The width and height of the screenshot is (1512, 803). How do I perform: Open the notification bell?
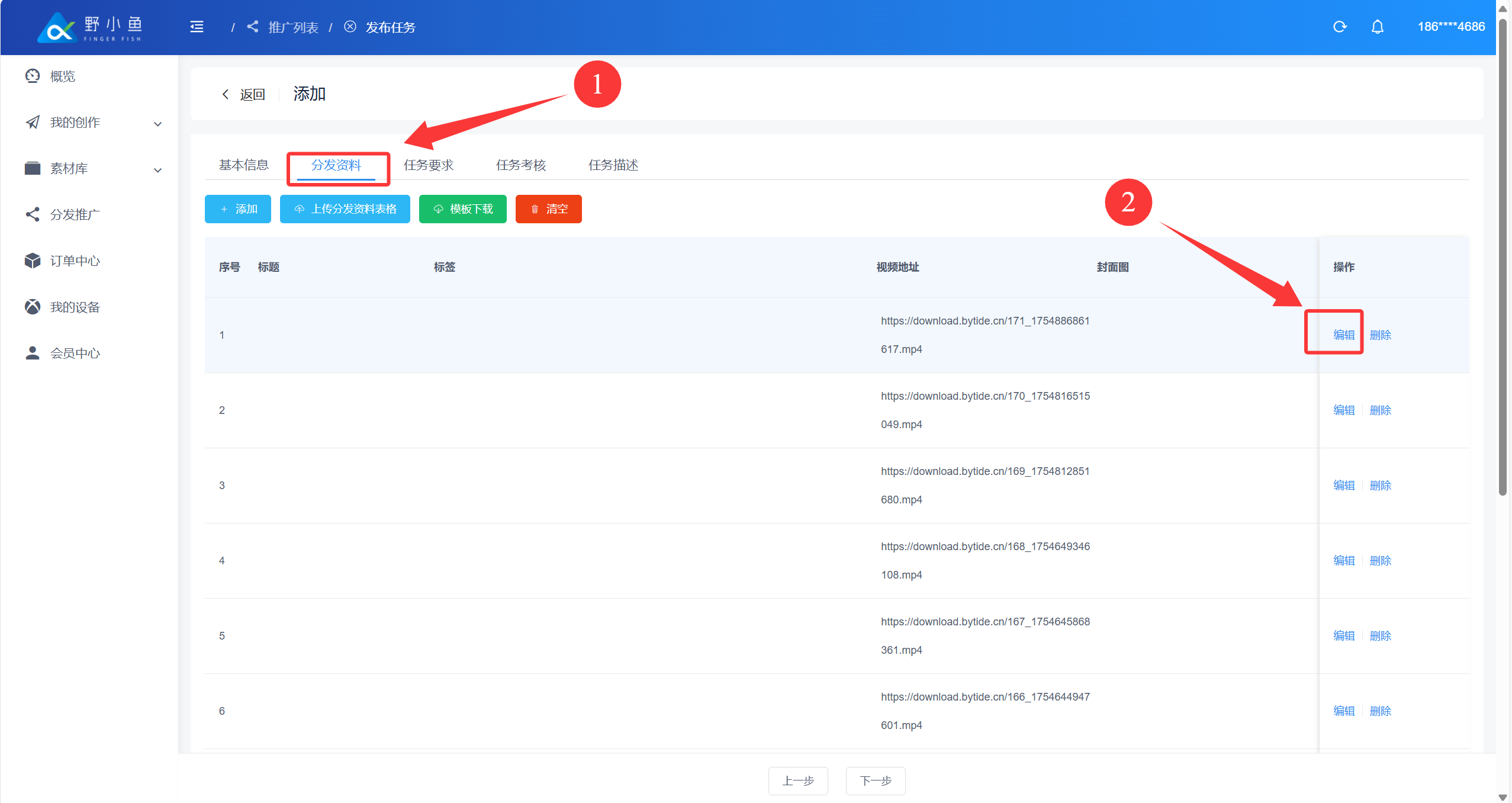click(1377, 27)
